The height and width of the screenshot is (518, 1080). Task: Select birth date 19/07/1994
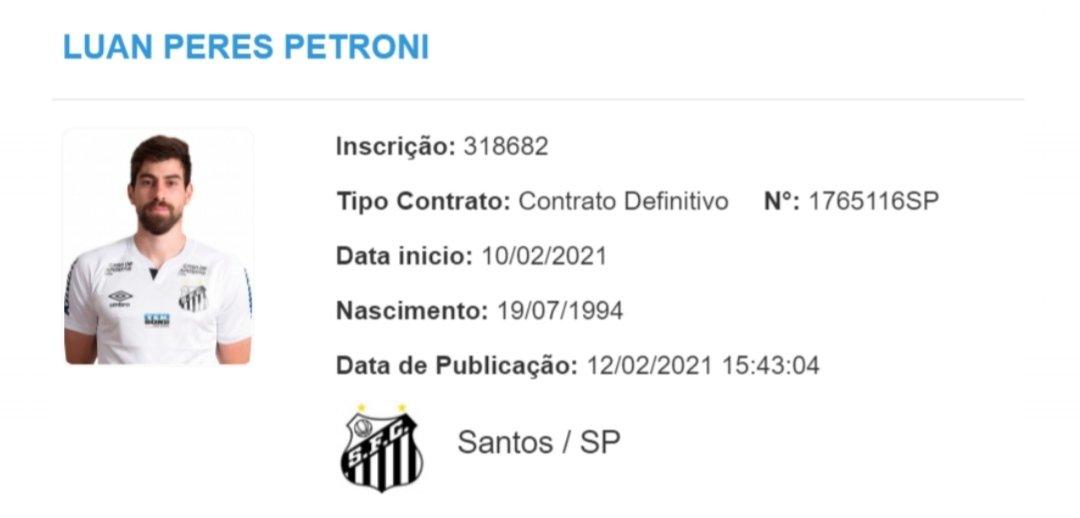560,311
